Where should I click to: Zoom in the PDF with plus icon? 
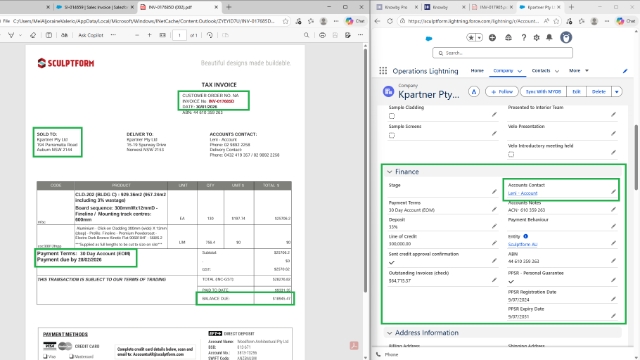tap(149, 35)
